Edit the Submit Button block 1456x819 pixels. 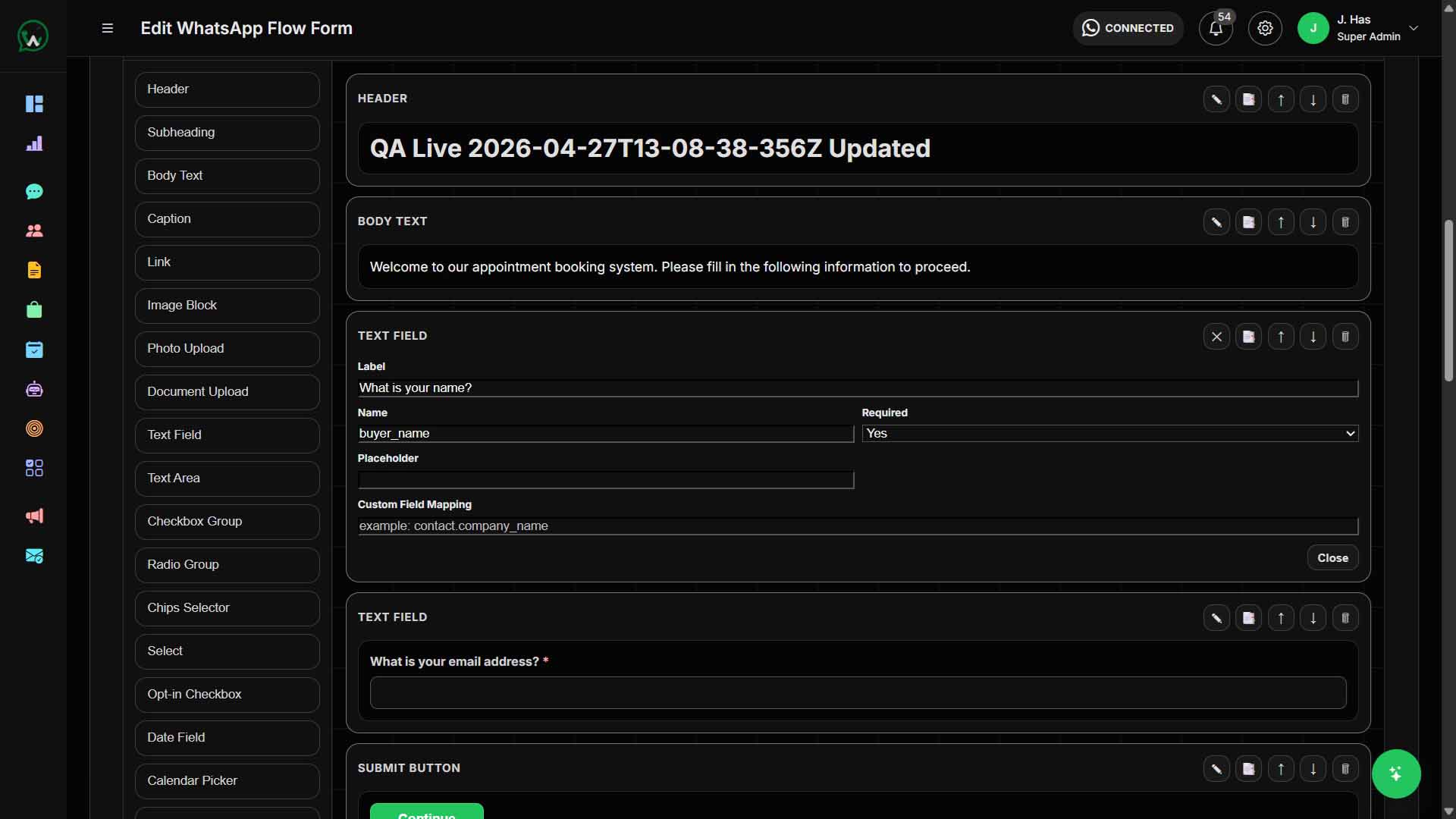[1216, 769]
